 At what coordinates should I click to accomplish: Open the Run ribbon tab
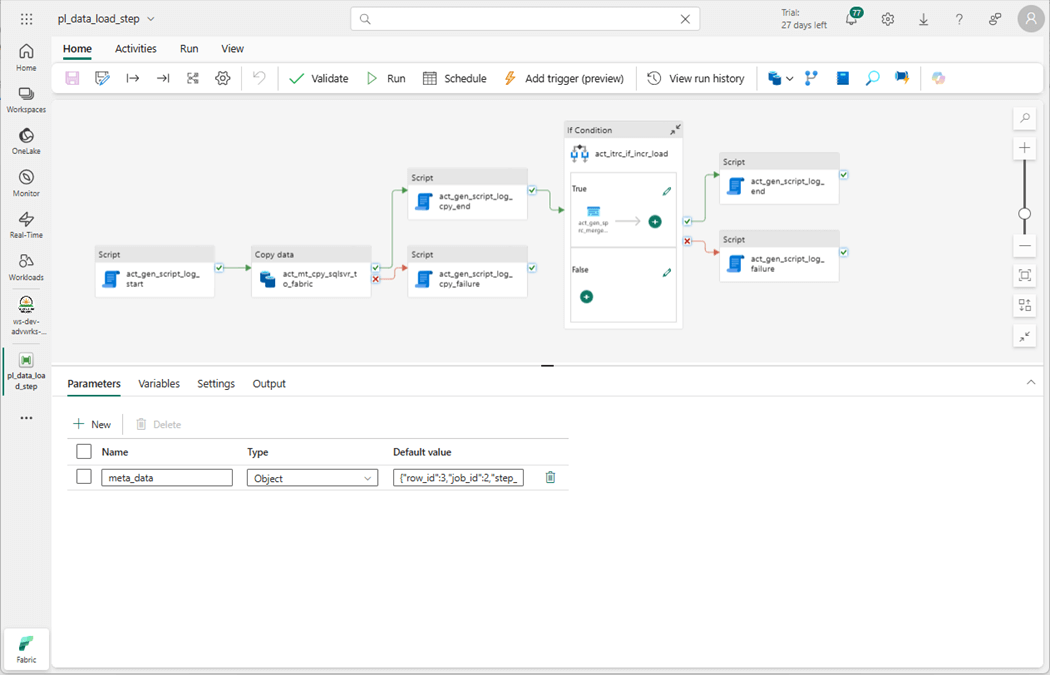pos(189,48)
